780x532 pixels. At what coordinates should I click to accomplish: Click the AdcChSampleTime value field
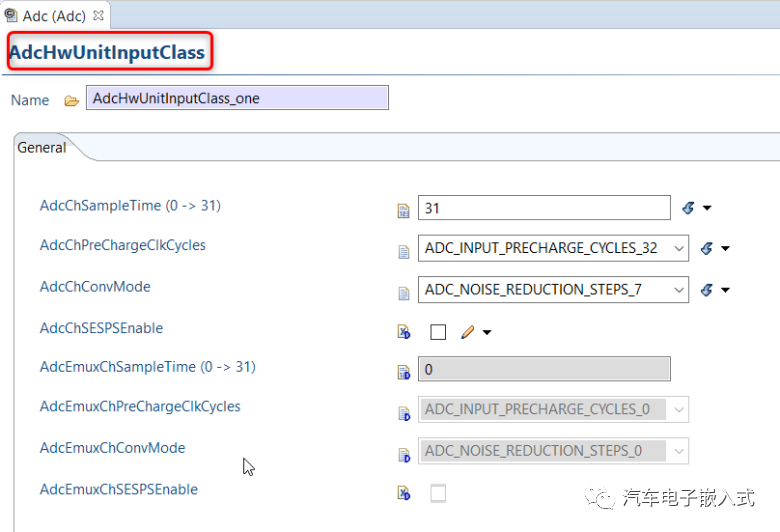[x=543, y=208]
